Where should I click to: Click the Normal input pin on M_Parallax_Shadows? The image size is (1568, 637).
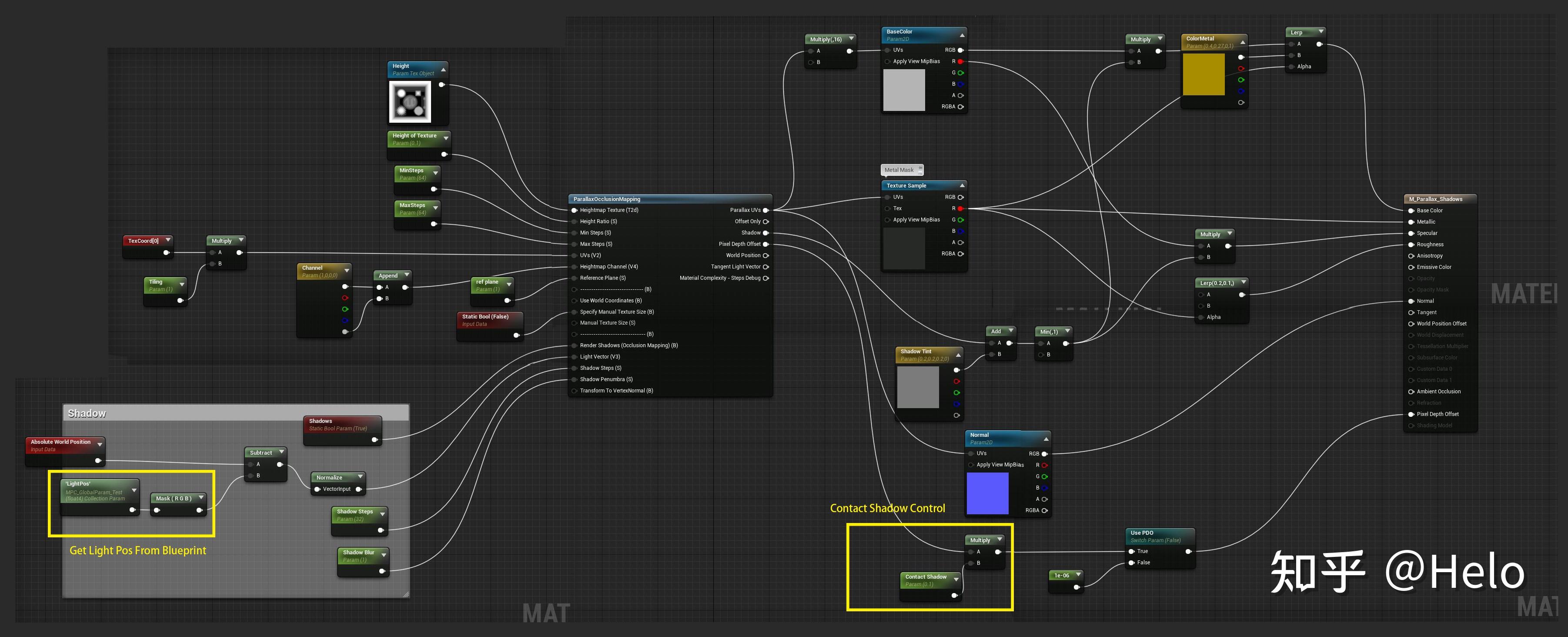[x=1411, y=301]
